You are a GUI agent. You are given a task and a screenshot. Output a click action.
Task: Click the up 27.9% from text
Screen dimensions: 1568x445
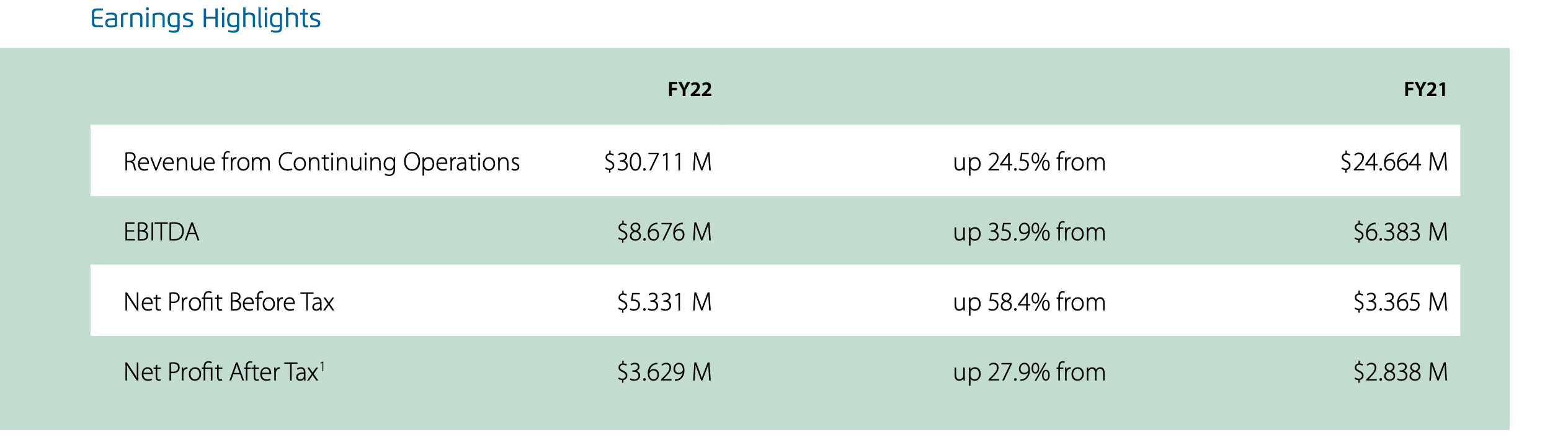1029,372
